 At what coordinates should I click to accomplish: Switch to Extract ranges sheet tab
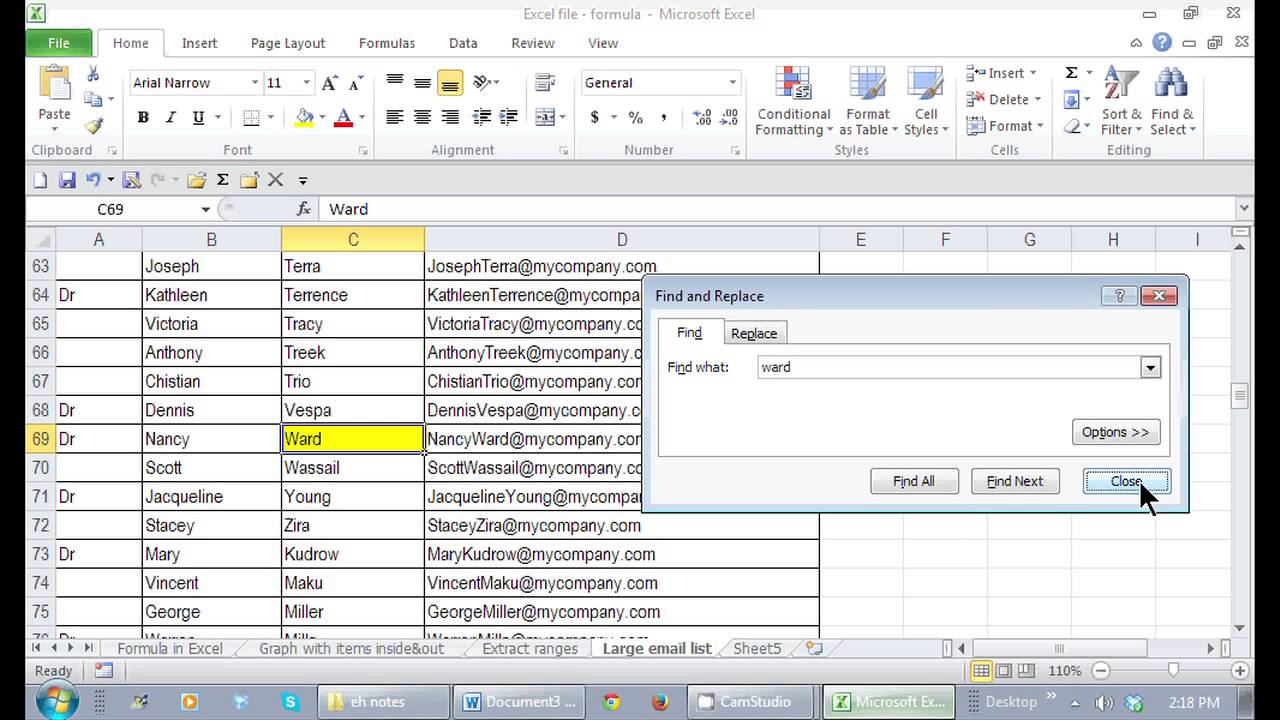click(530, 648)
